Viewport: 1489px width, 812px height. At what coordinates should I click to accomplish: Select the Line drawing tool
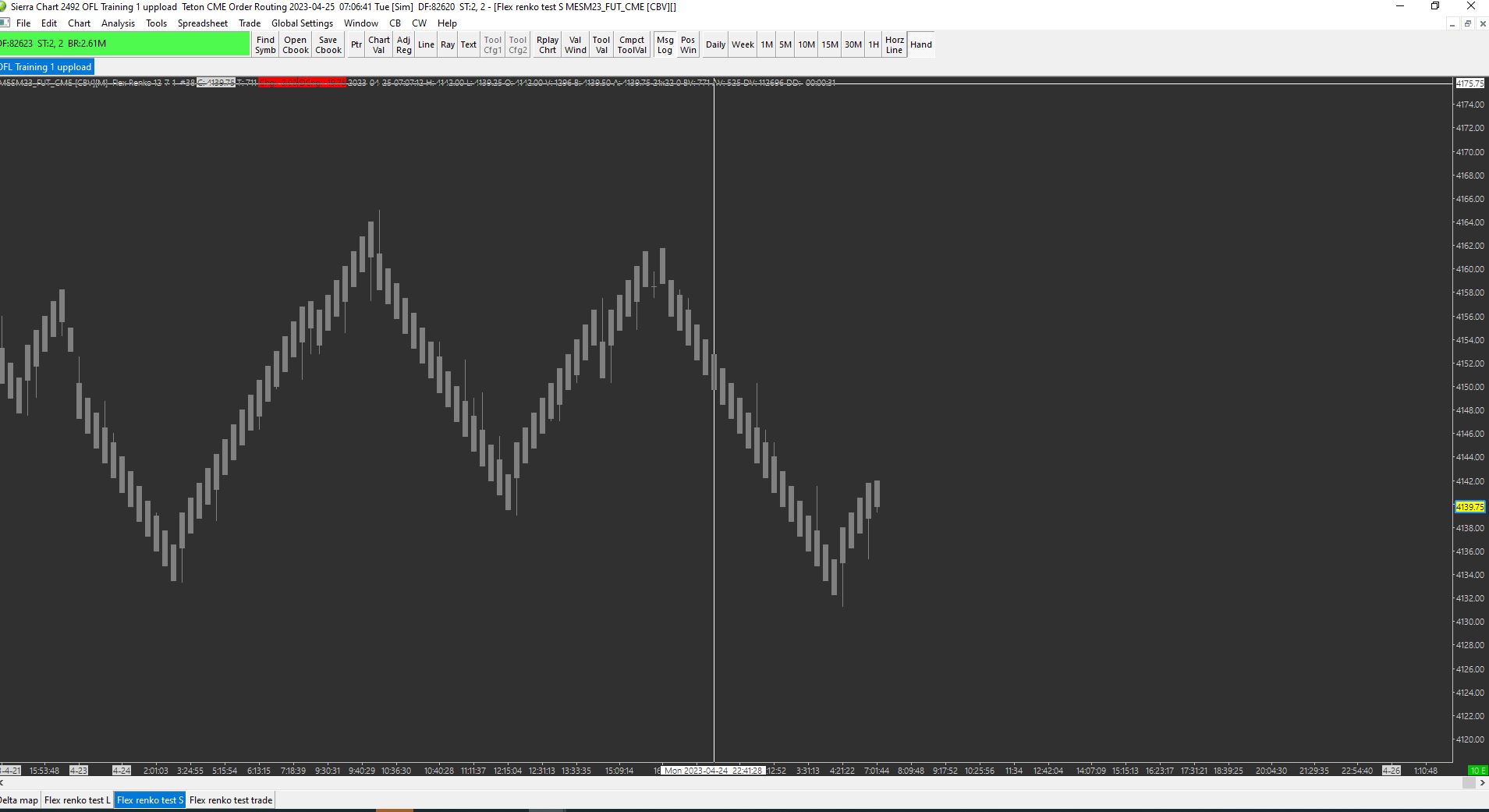[426, 44]
